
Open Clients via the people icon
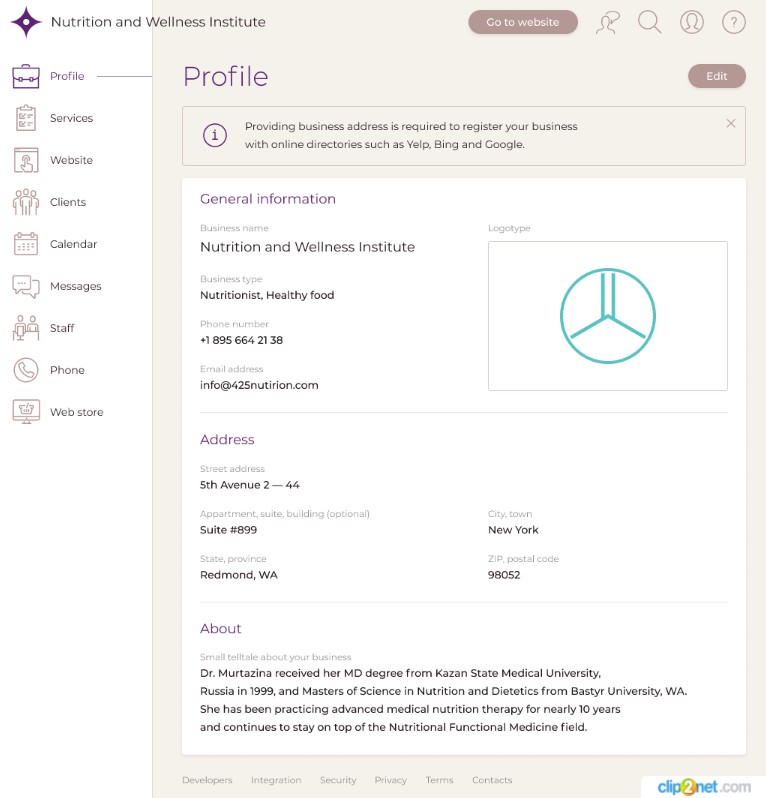coord(26,202)
